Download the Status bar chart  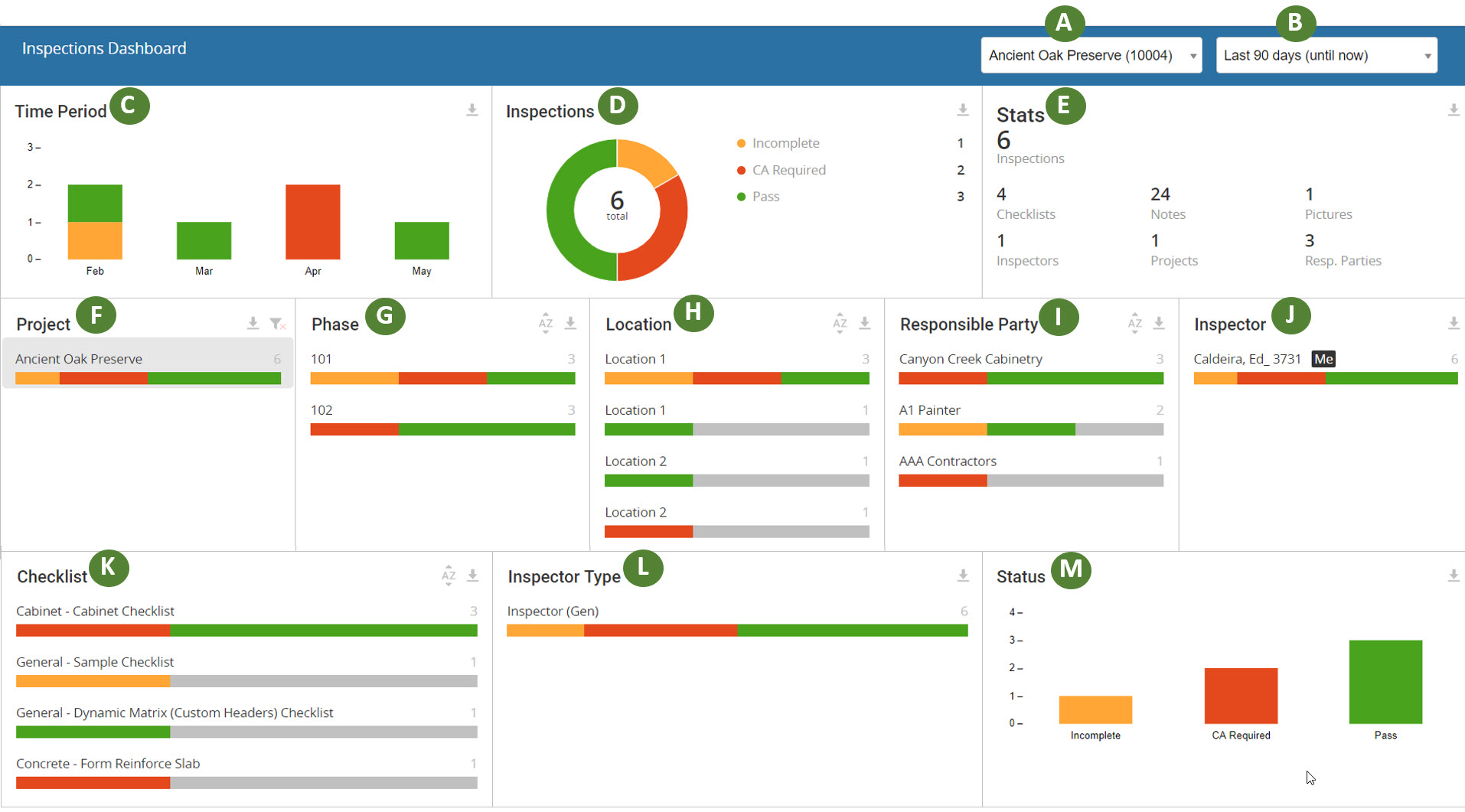(x=1454, y=576)
